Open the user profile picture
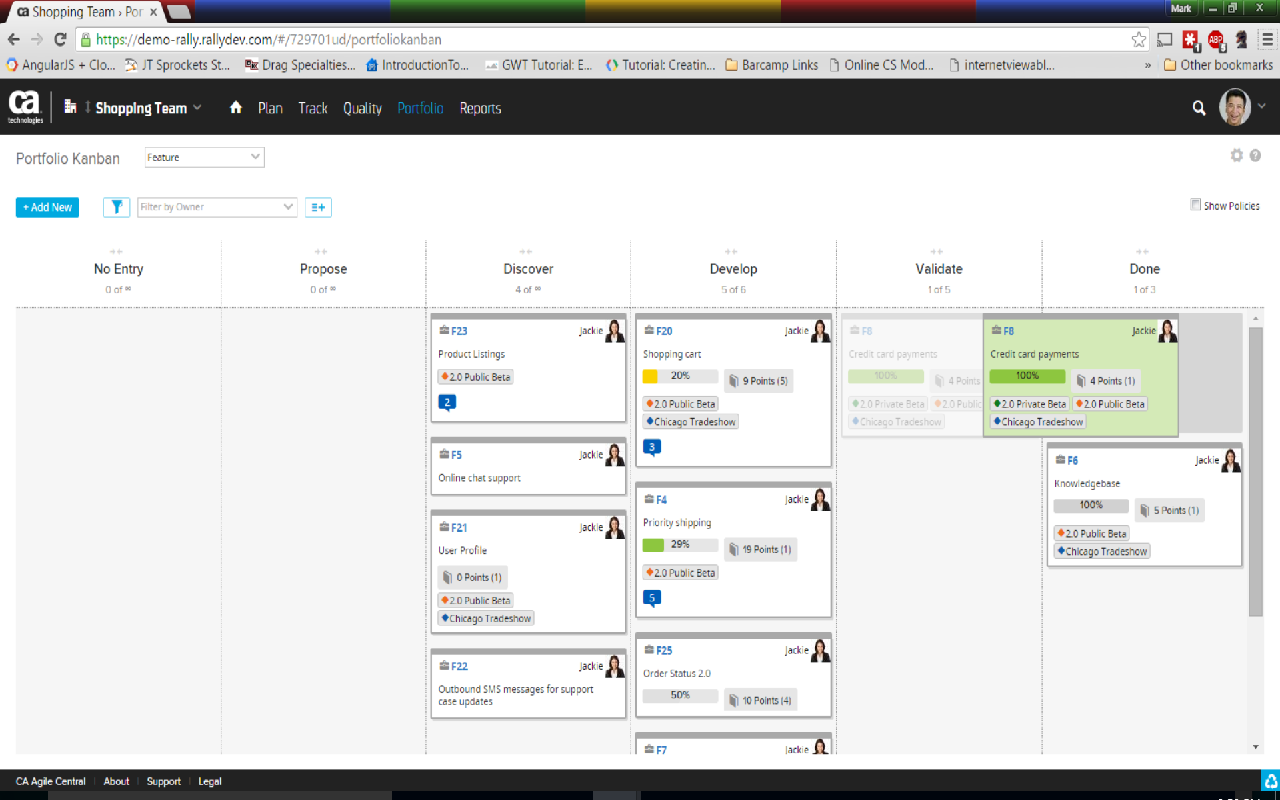 click(x=1235, y=108)
